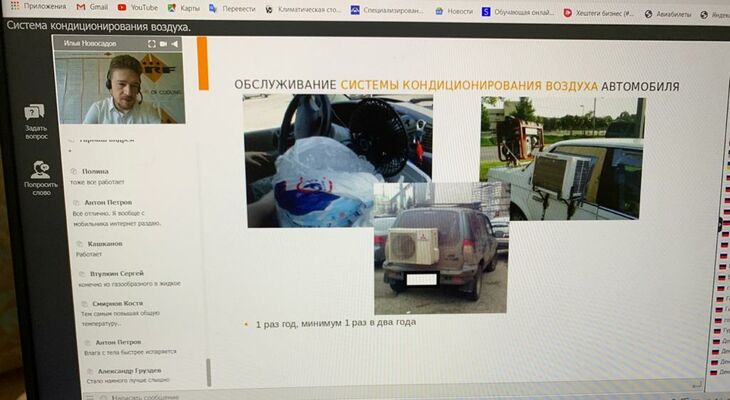Open the Хештеги бизнес bookmark

[599, 13]
